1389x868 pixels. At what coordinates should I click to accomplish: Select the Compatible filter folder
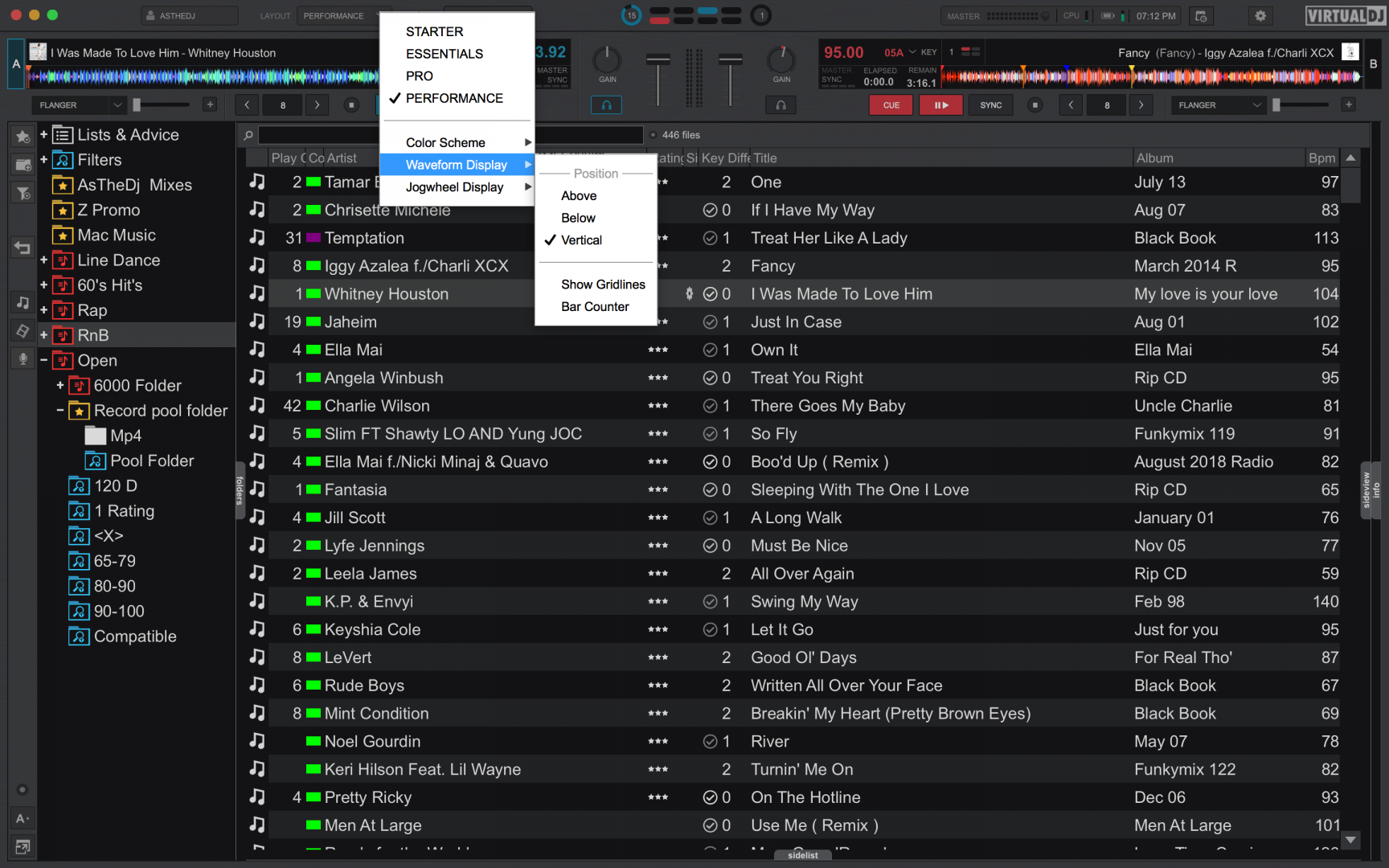(123, 637)
